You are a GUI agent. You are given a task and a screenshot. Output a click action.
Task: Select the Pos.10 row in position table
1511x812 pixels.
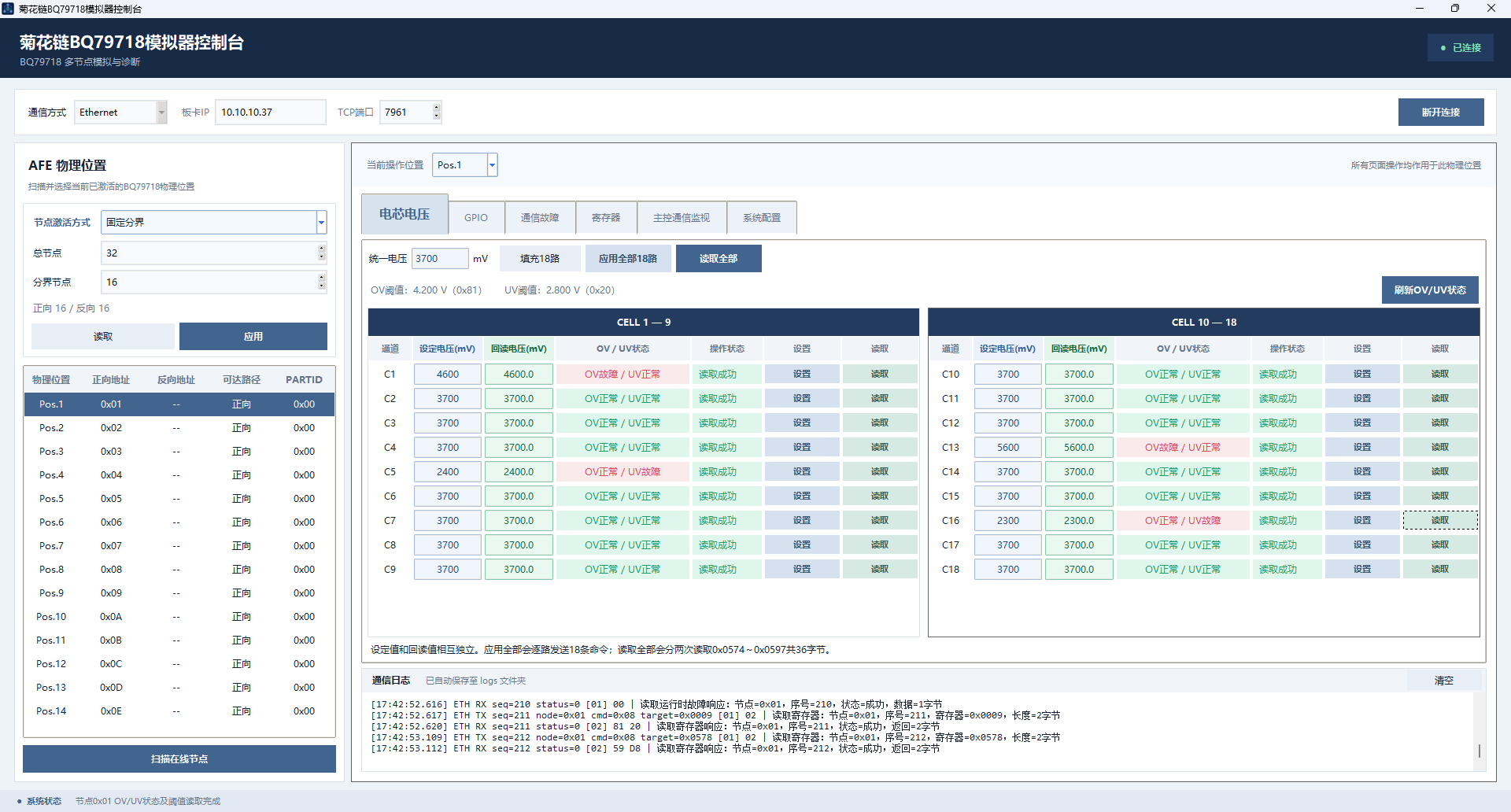(179, 617)
